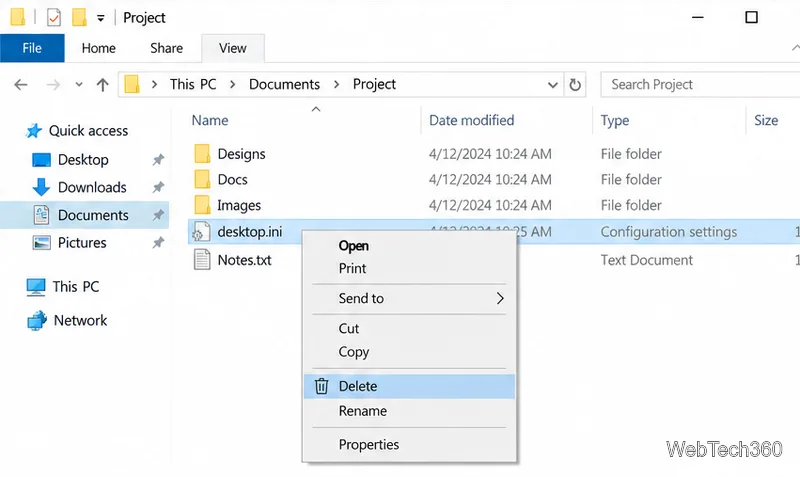Click the Configuration settings type cell
The image size is (800, 477).
pyautogui.click(x=668, y=232)
